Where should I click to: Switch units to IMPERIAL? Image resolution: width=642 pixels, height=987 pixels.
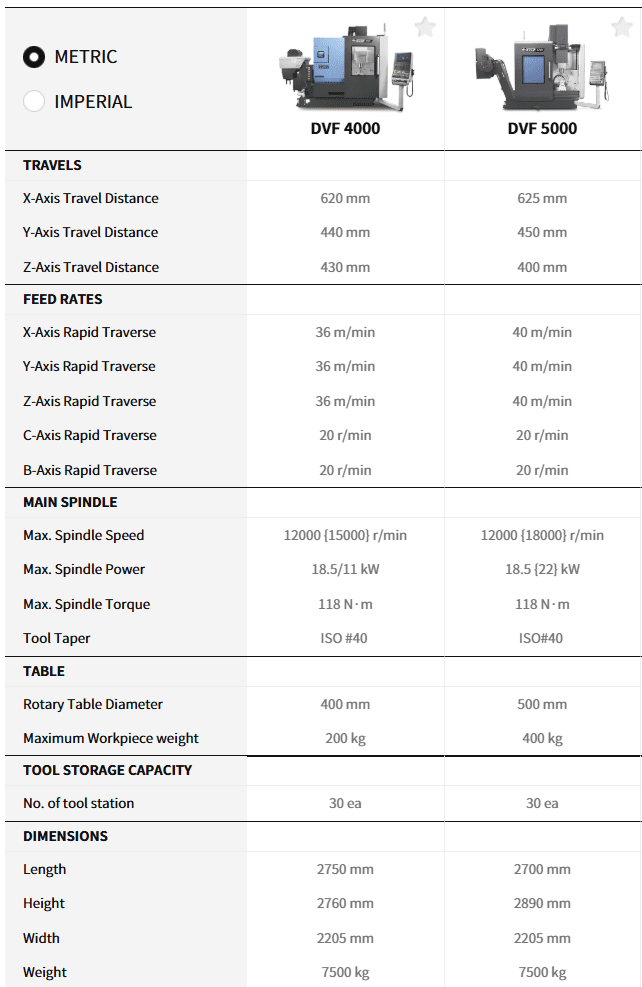34,101
